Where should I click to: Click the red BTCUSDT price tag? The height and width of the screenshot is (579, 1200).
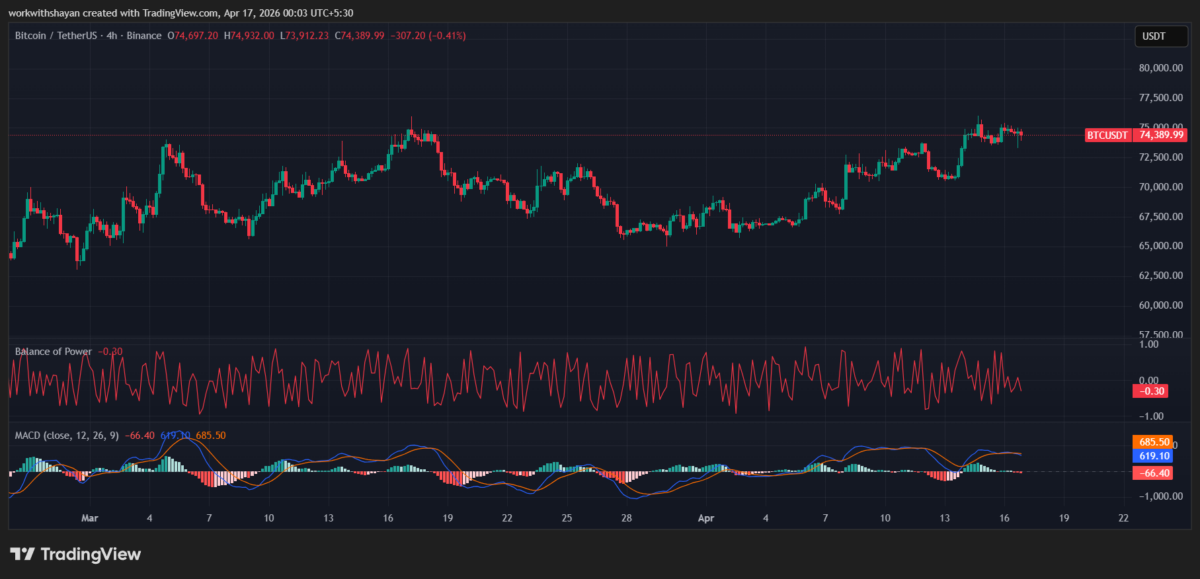(x=1106, y=134)
